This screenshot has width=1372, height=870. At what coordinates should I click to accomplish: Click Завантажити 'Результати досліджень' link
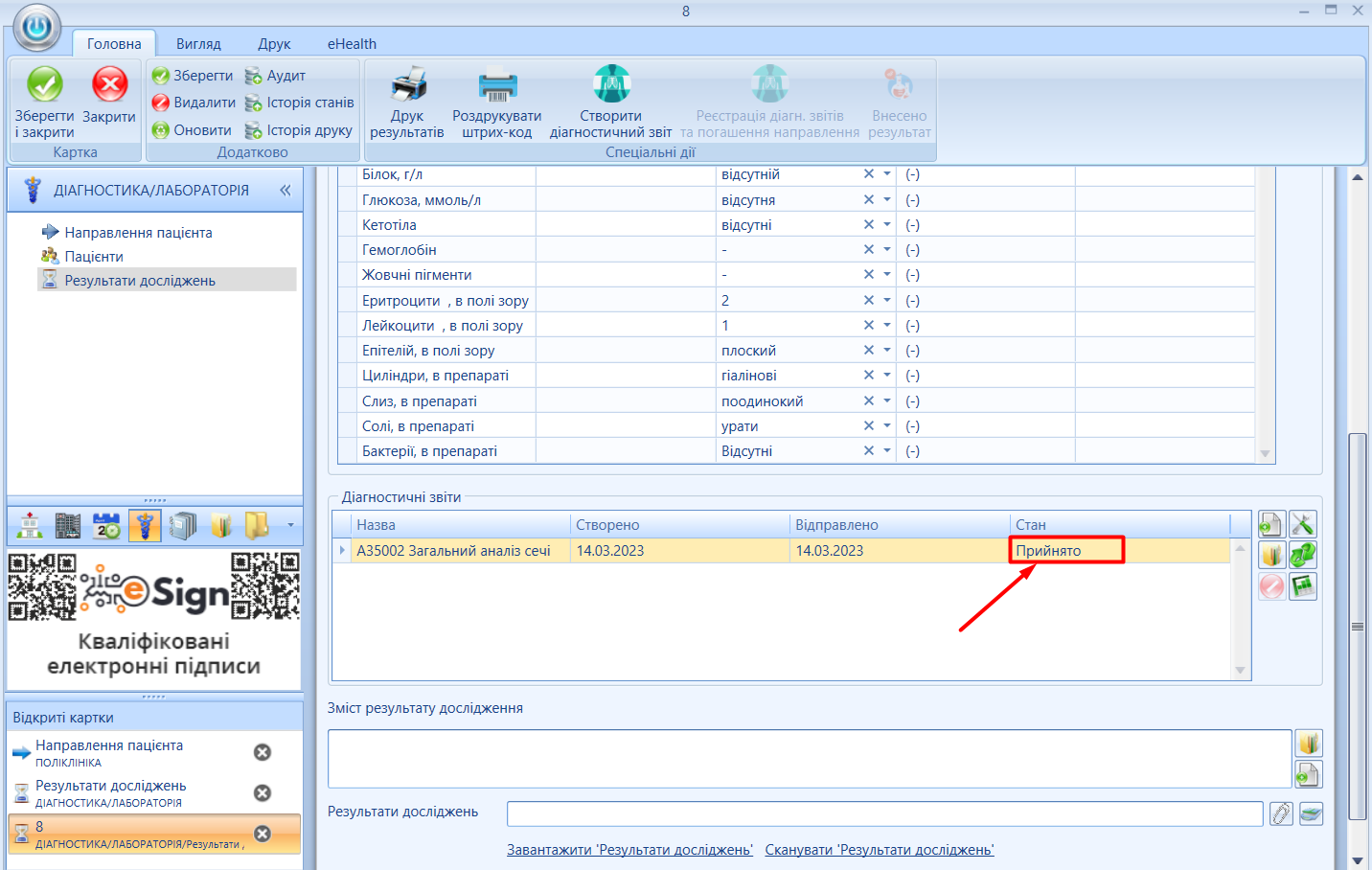629,850
